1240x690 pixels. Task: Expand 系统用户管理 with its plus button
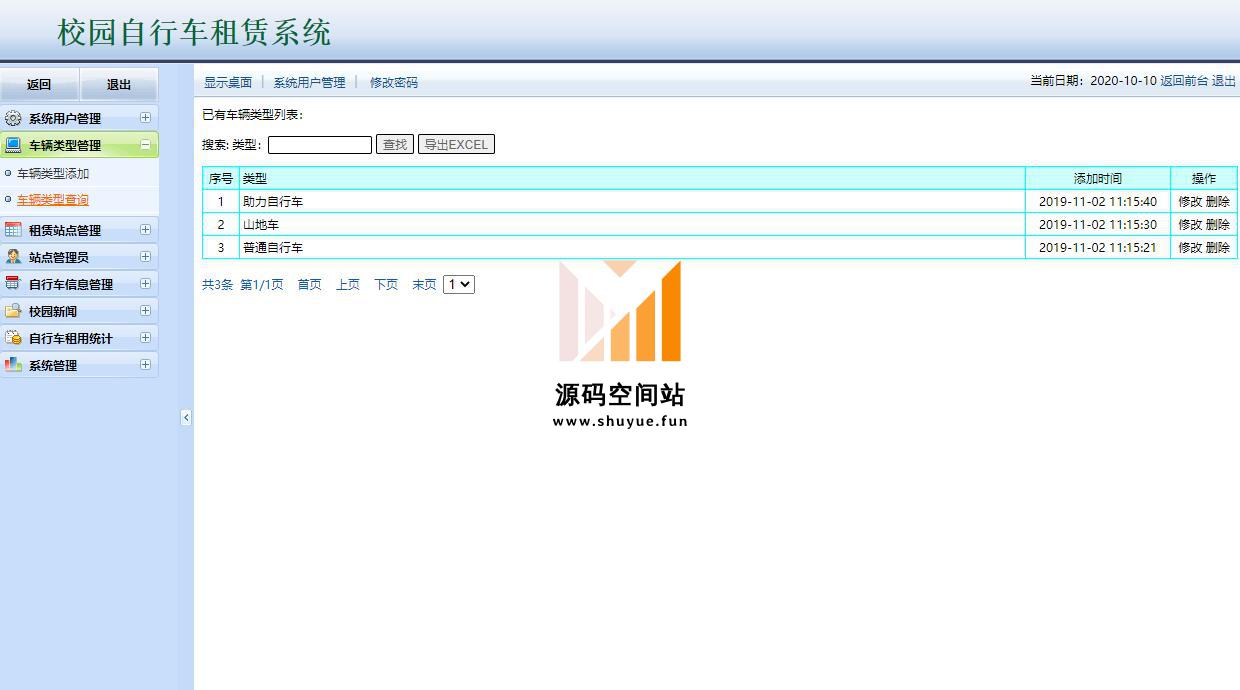(x=145, y=117)
